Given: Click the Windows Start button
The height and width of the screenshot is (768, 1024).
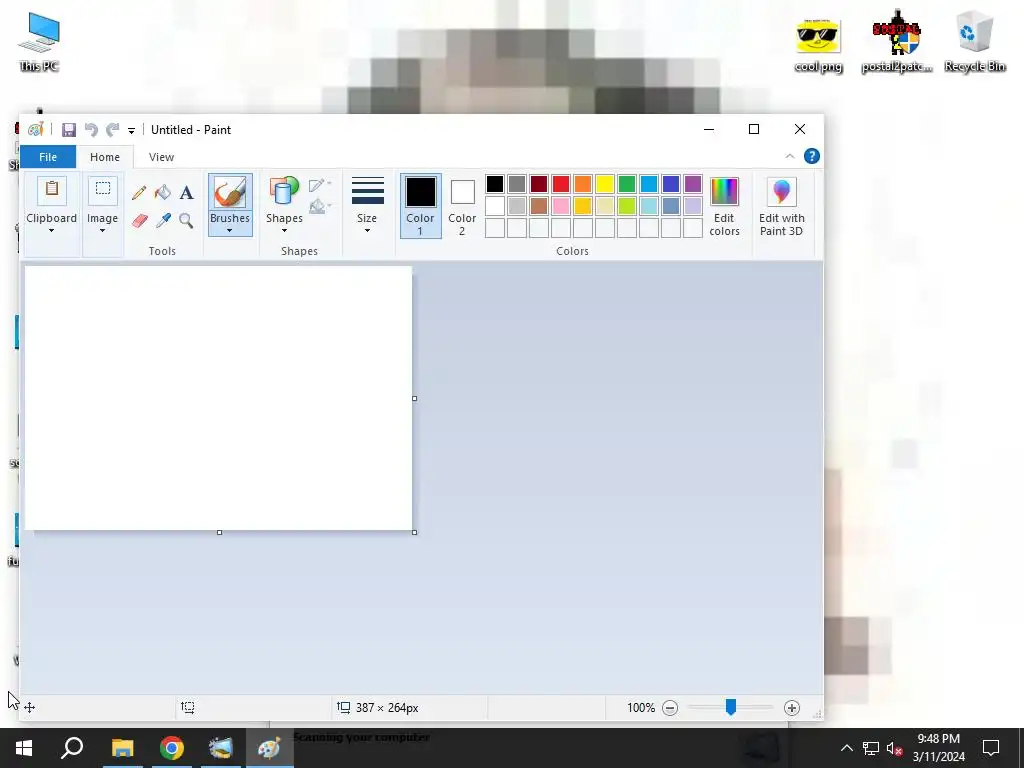Looking at the screenshot, I should (24, 748).
